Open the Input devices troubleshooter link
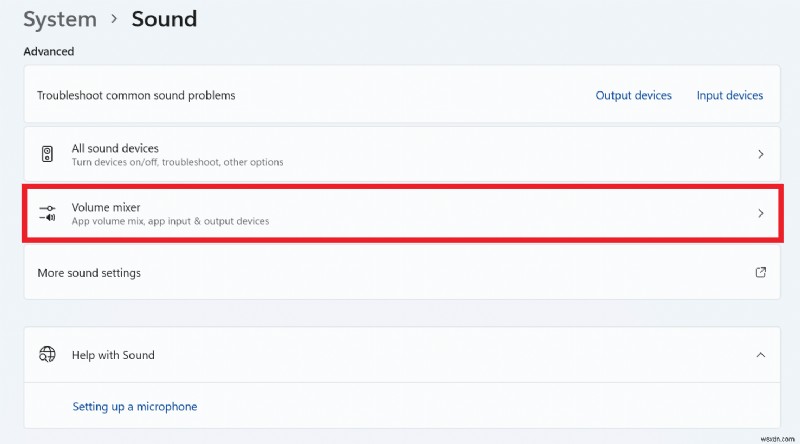Image resolution: width=800 pixels, height=444 pixels. pos(730,96)
